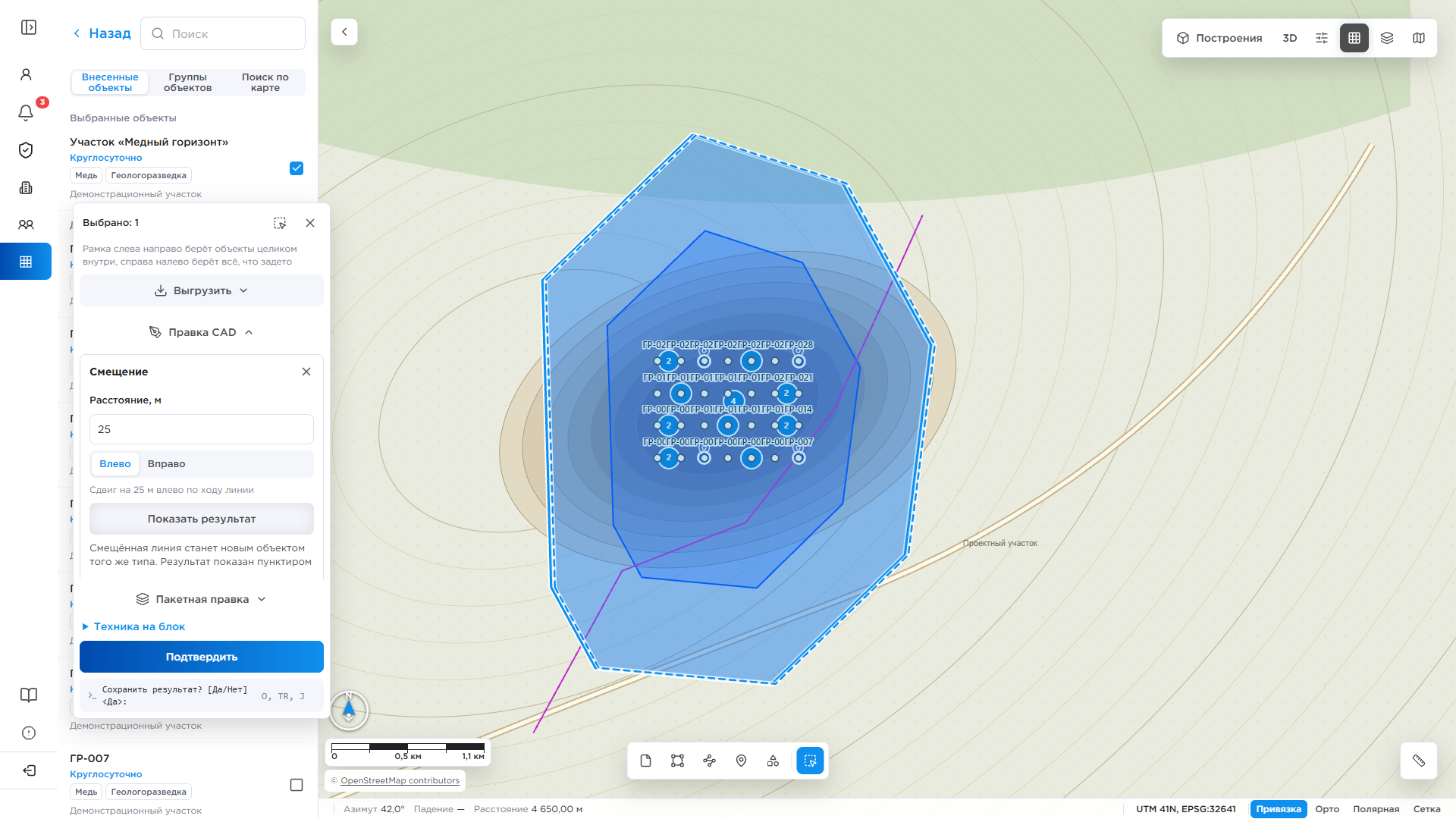Switch to Группы объектов tab
The width and height of the screenshot is (1456, 819).
(x=187, y=83)
